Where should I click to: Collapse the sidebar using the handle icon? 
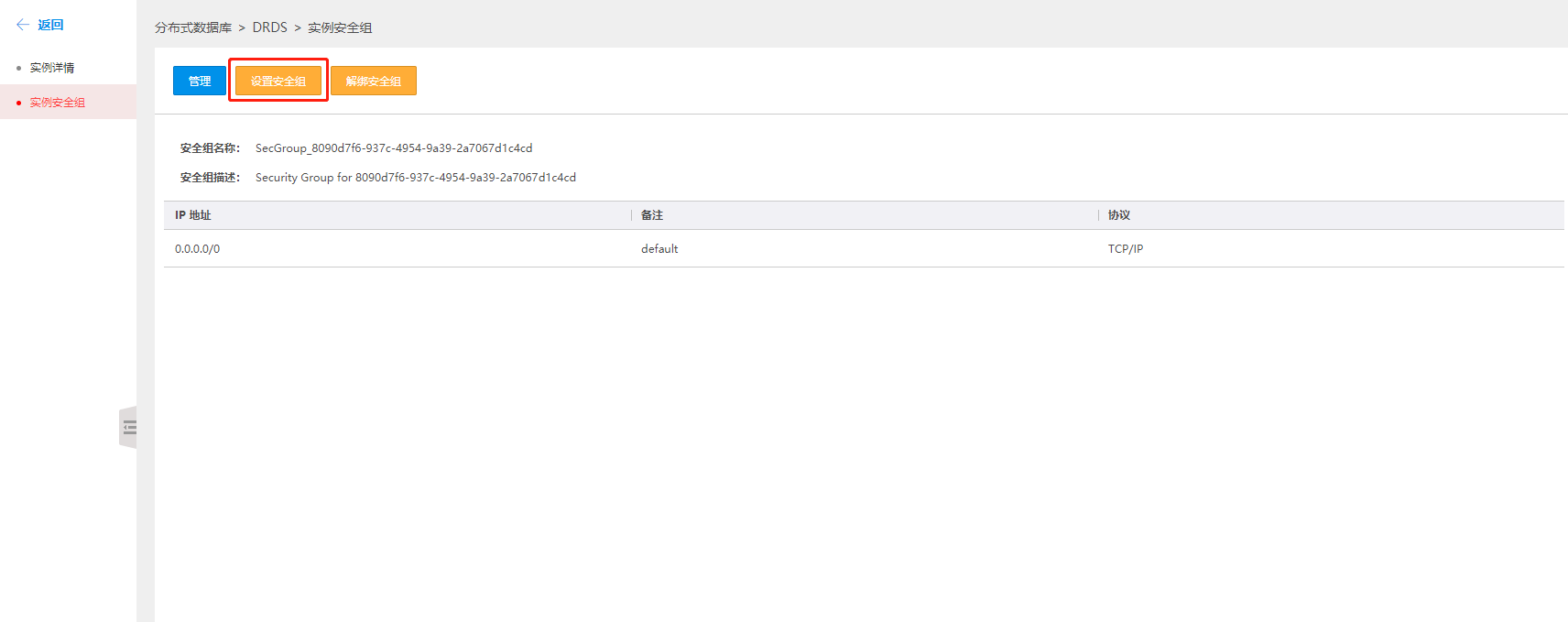(129, 427)
